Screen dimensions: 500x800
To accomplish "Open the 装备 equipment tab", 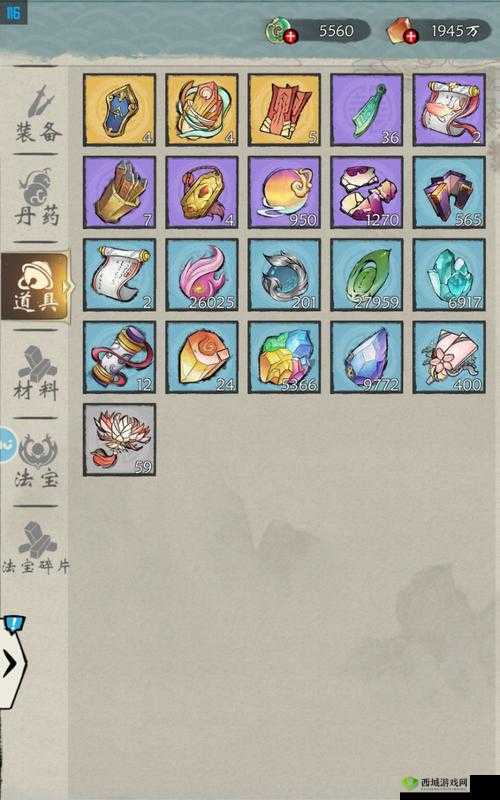I will [x=36, y=113].
